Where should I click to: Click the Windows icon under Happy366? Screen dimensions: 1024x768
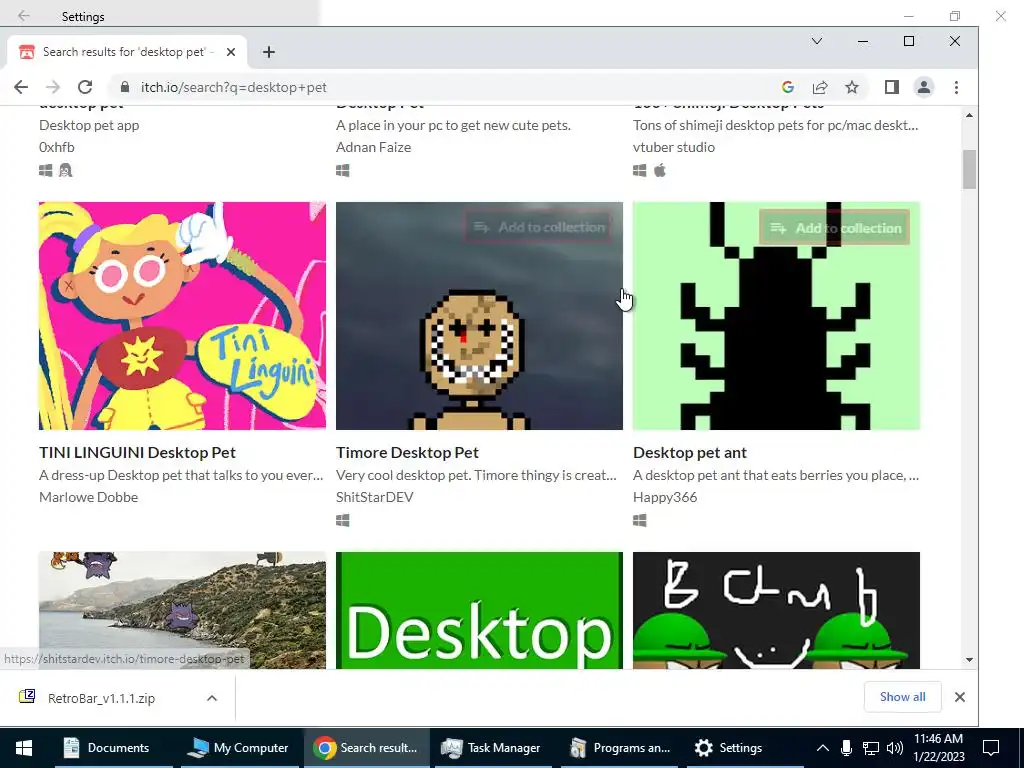(x=640, y=520)
